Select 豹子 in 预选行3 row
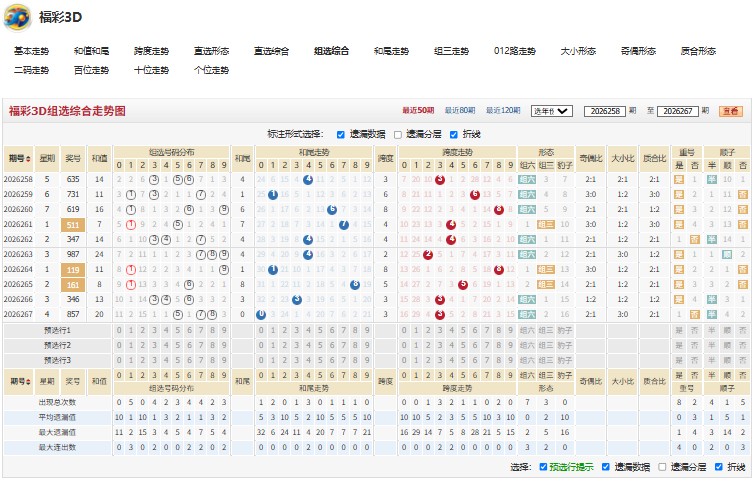 [565, 360]
